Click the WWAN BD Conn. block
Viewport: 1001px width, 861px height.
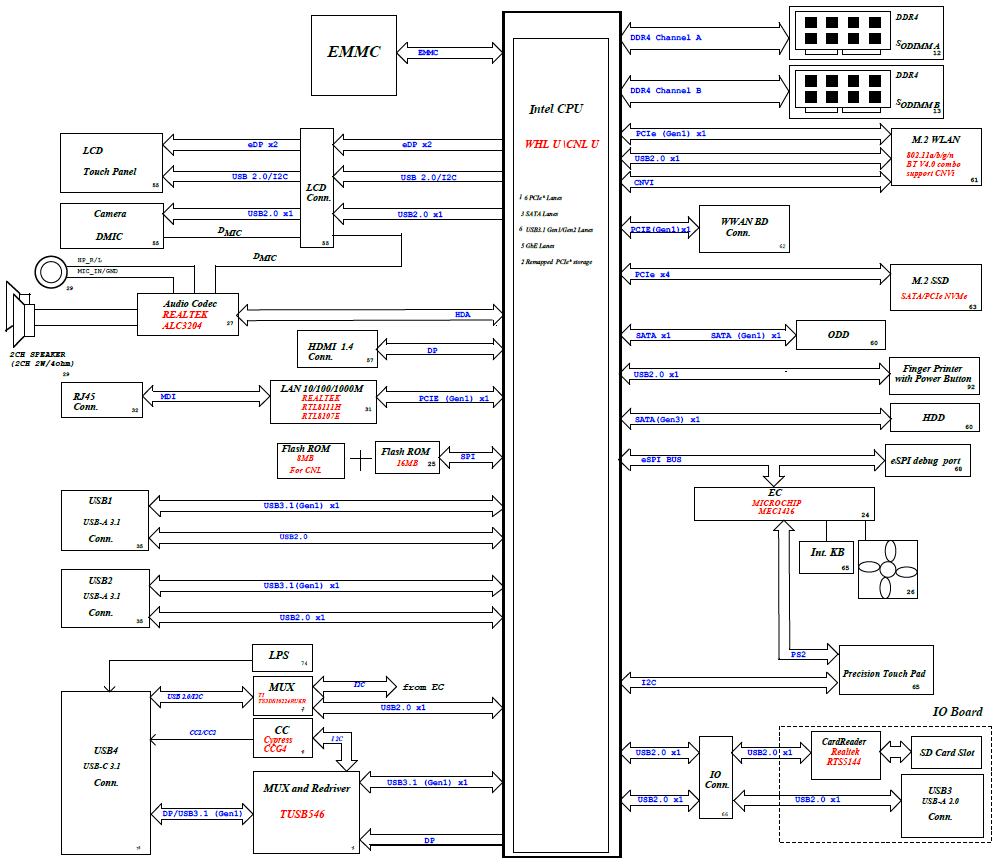[x=742, y=228]
